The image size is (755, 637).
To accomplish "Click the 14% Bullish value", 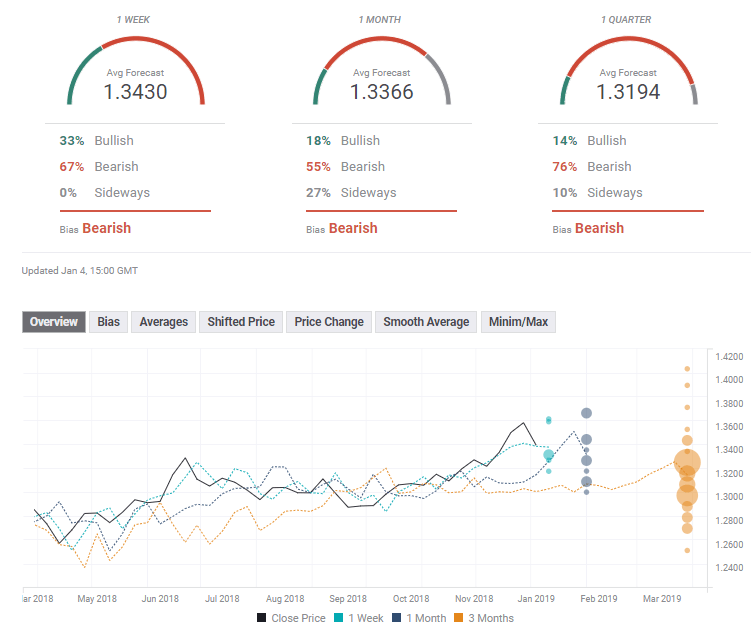I will pyautogui.click(x=565, y=141).
